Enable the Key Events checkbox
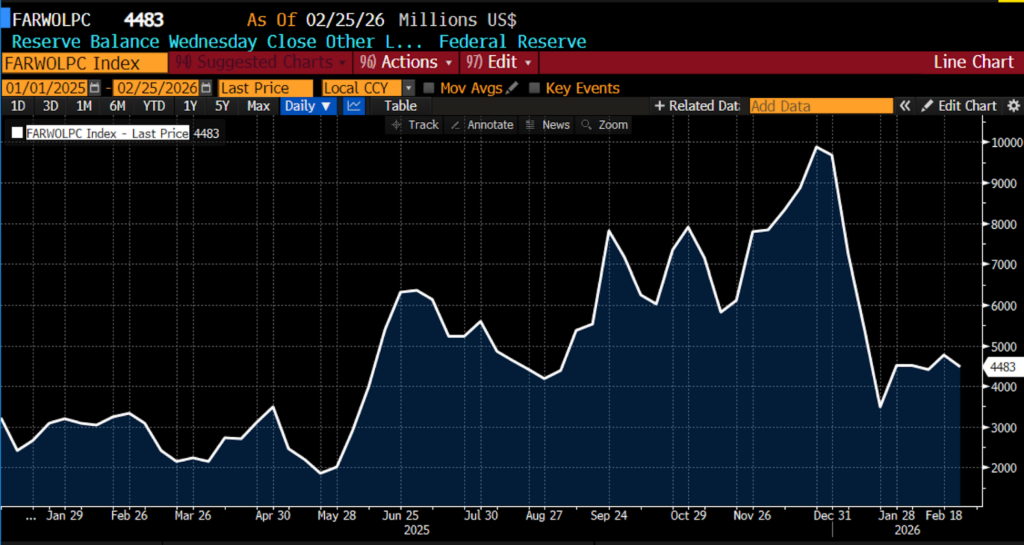Viewport: 1024px width, 545px height. [x=535, y=88]
